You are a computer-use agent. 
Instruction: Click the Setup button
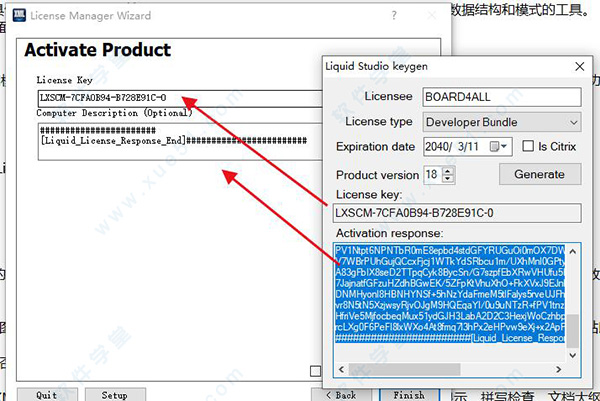coord(114,394)
